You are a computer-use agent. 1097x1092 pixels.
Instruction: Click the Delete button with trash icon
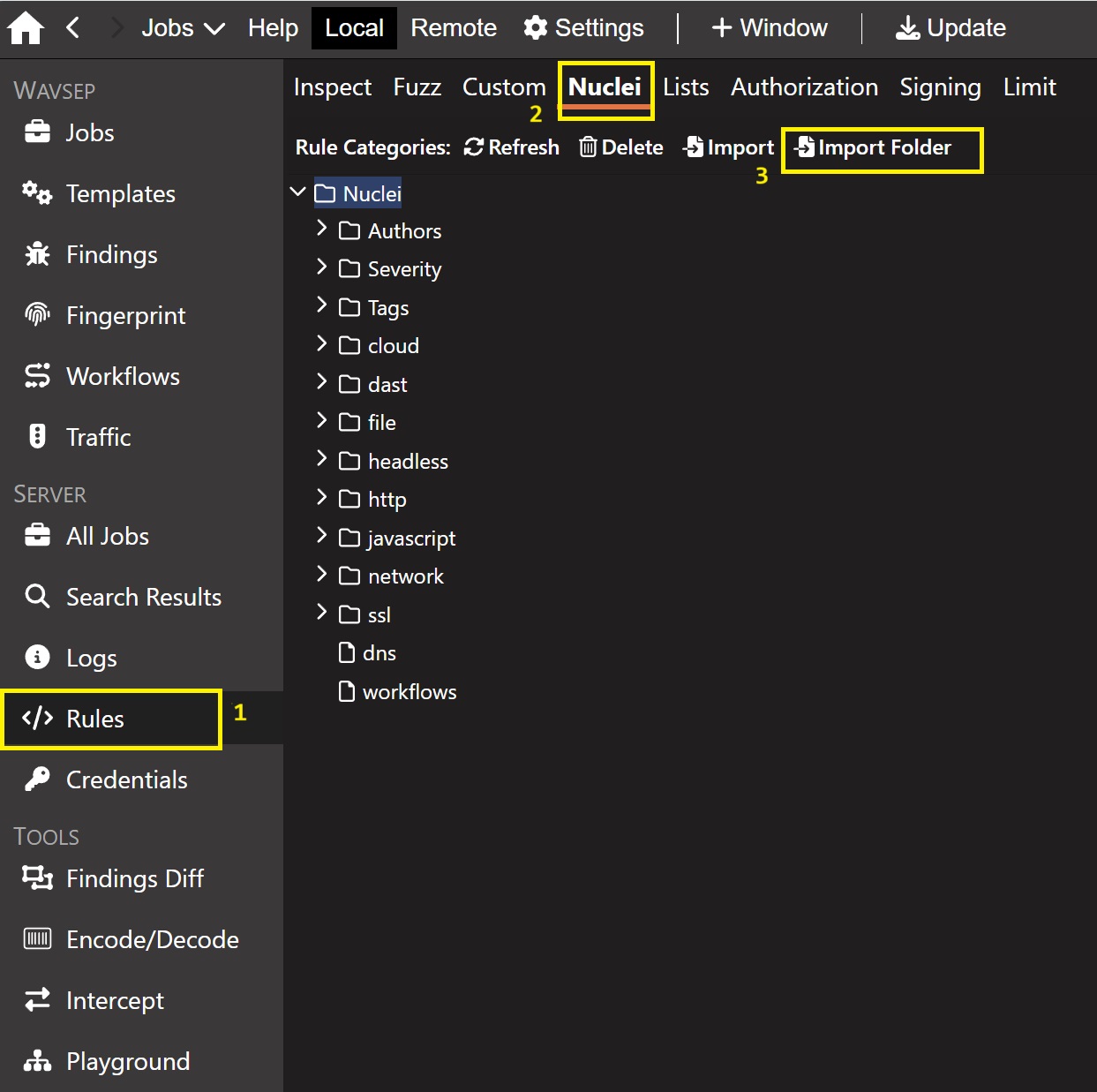click(621, 147)
